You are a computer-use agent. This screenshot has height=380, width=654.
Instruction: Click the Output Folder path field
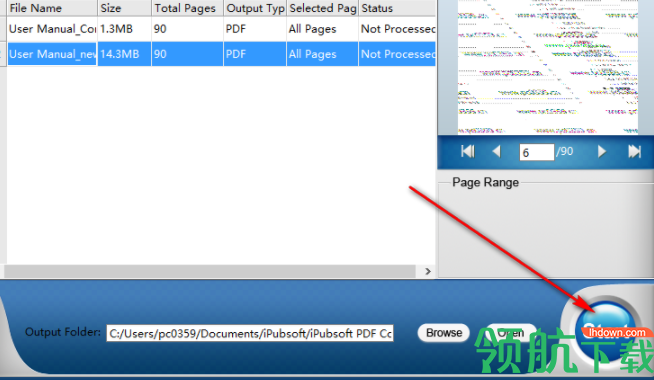(x=250, y=334)
